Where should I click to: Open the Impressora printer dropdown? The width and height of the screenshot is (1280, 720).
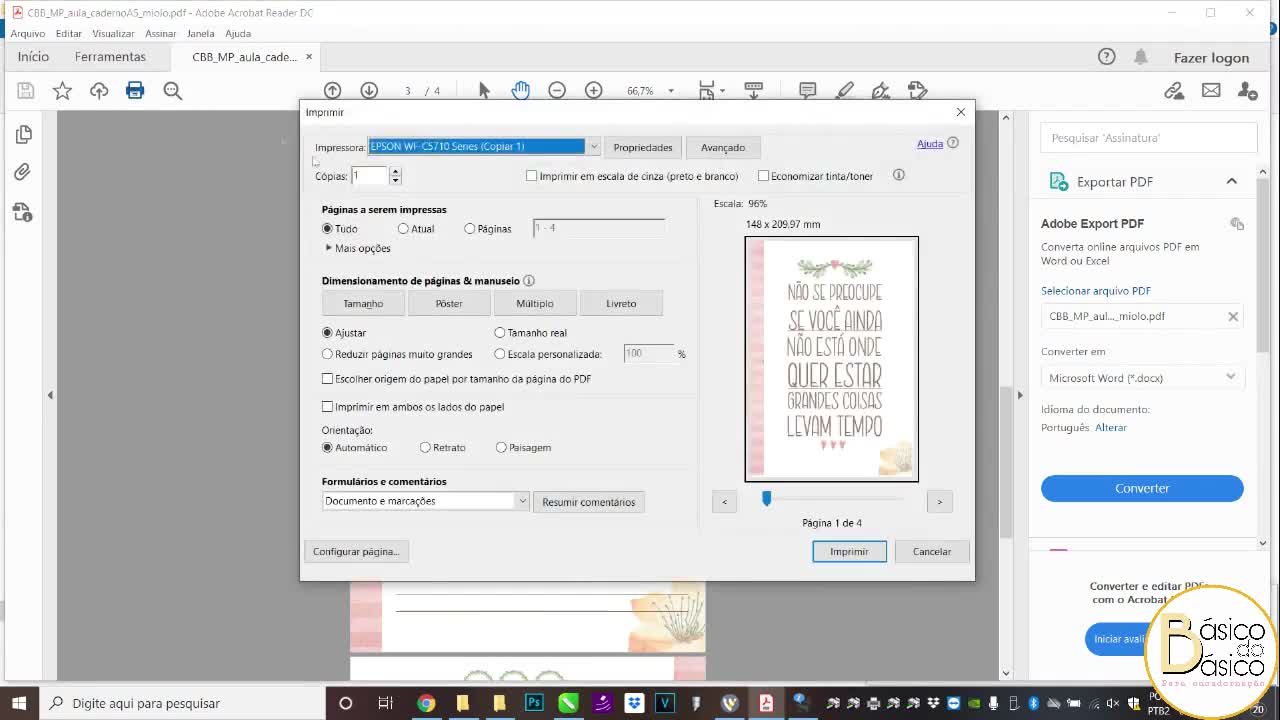click(x=593, y=147)
